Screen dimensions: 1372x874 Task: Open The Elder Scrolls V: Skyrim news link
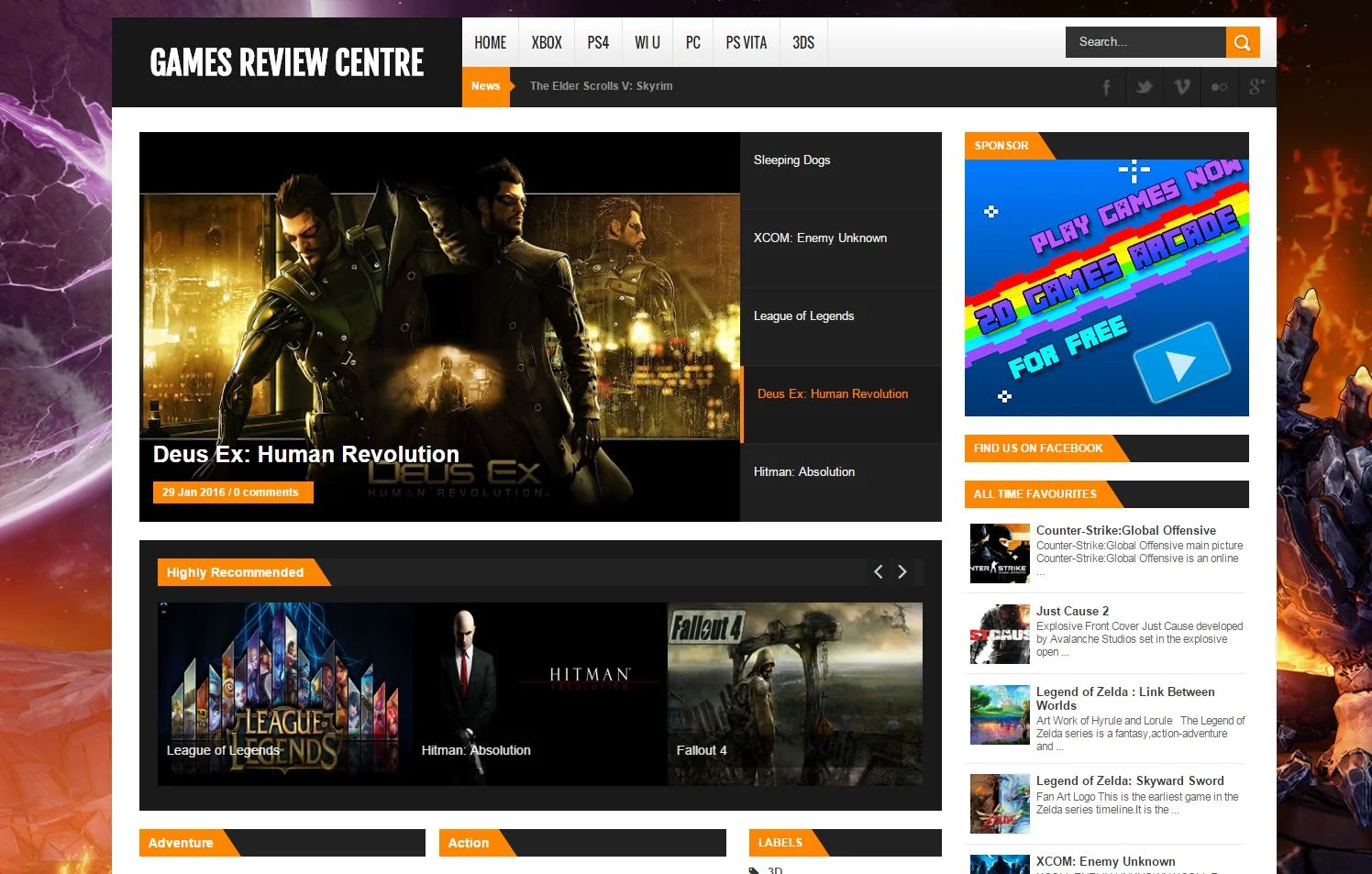click(x=601, y=86)
